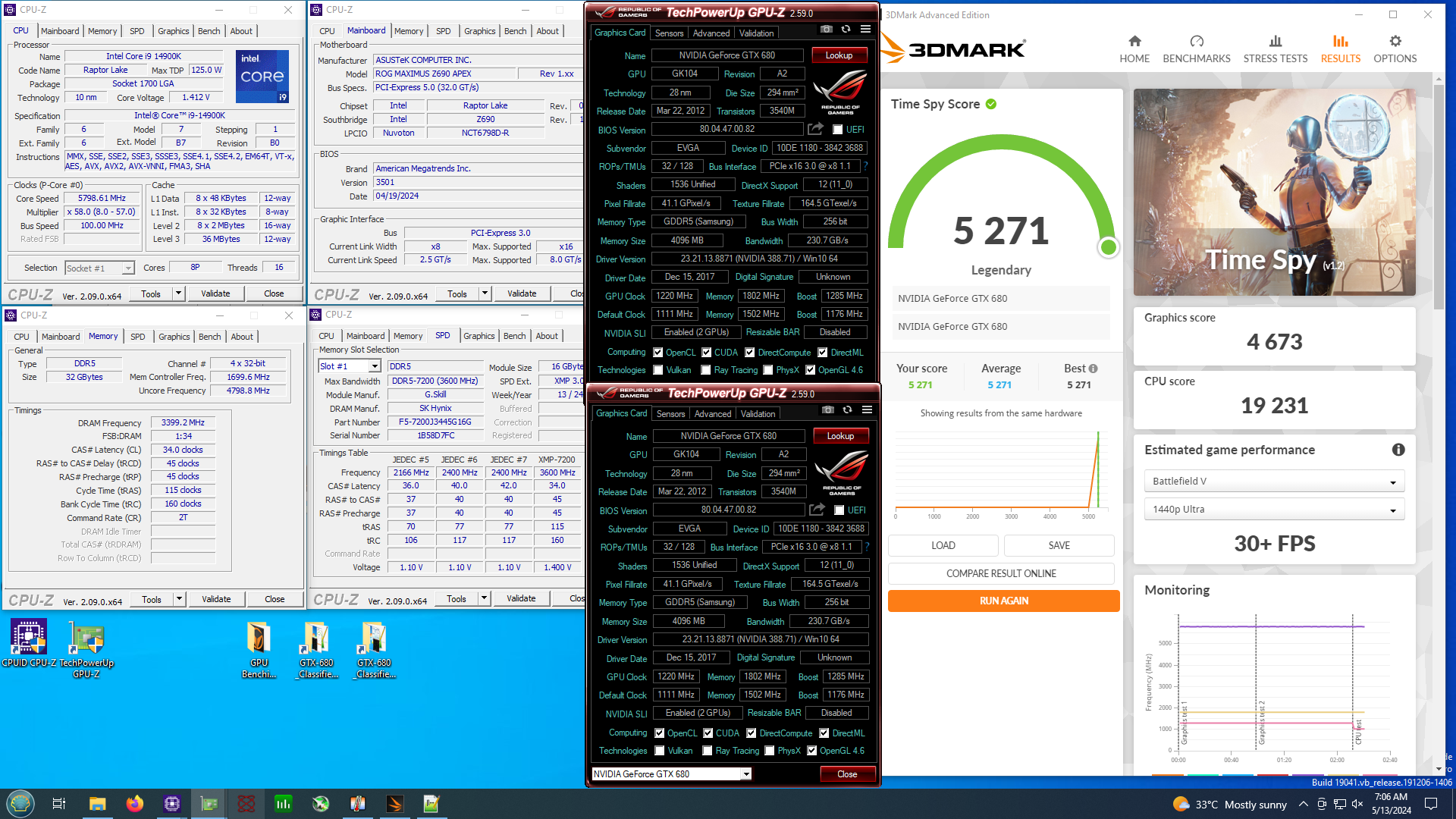Click BIOS save/share icon in upper GPU-Z
The image size is (1456, 819).
(815, 130)
